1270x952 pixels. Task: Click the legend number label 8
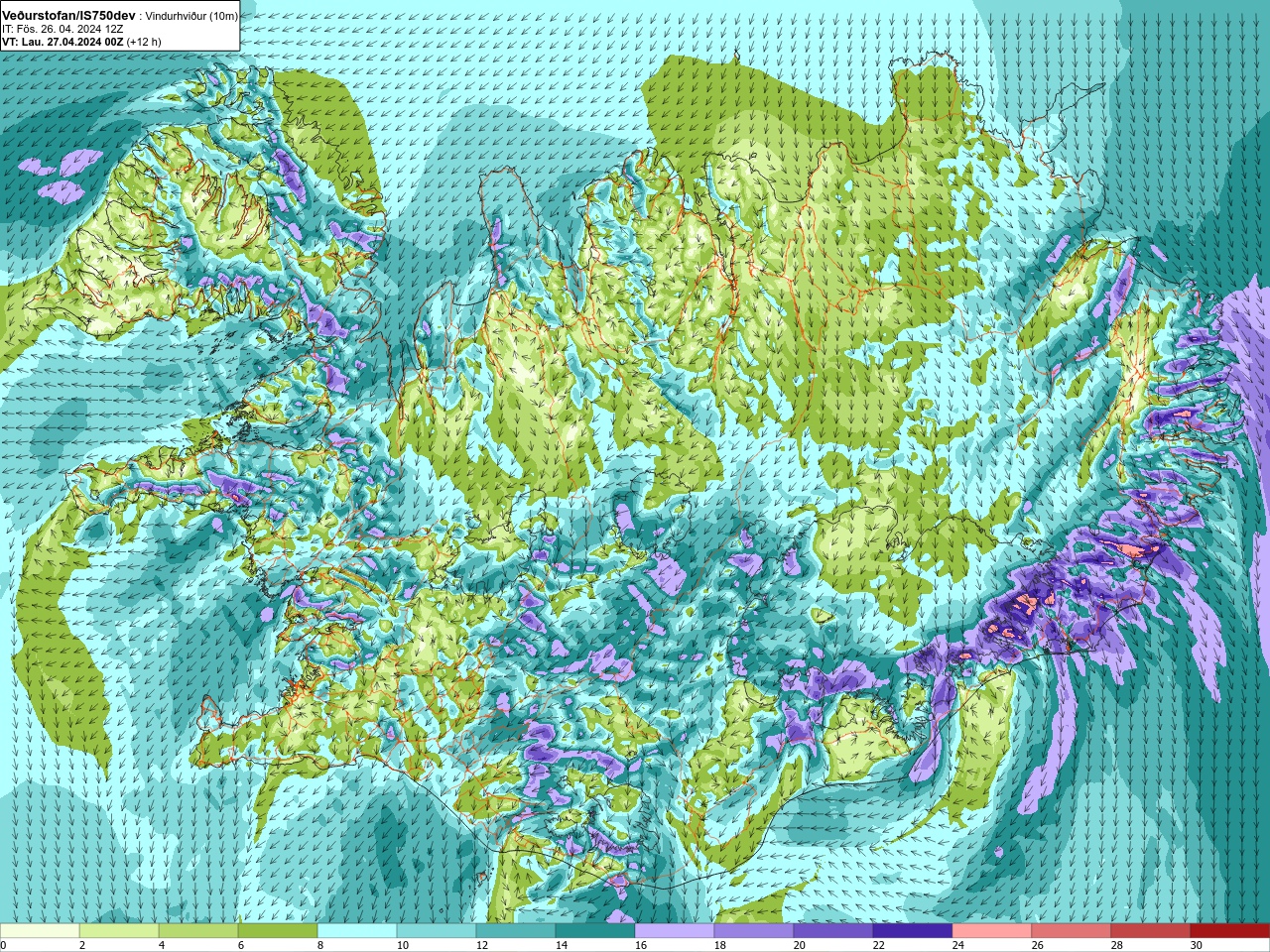click(x=320, y=945)
